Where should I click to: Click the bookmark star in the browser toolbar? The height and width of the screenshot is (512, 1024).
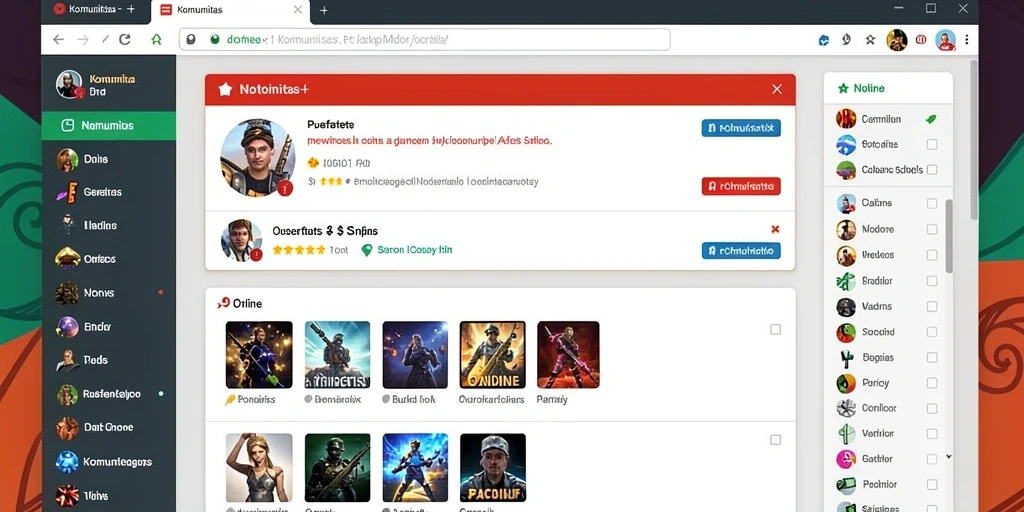(x=870, y=40)
